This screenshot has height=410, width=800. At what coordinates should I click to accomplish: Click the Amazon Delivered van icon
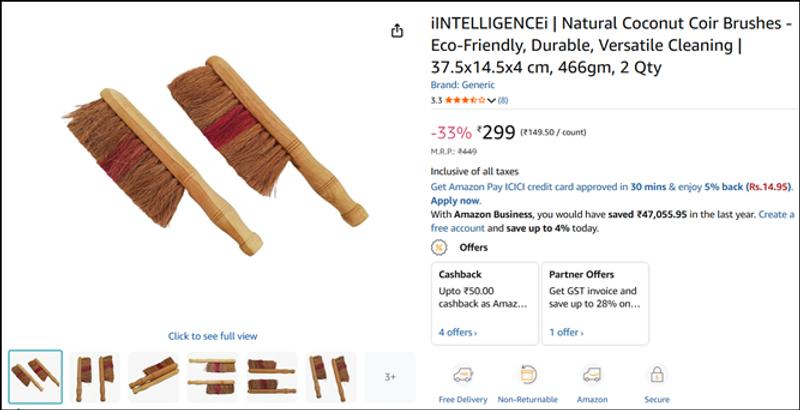click(x=592, y=375)
